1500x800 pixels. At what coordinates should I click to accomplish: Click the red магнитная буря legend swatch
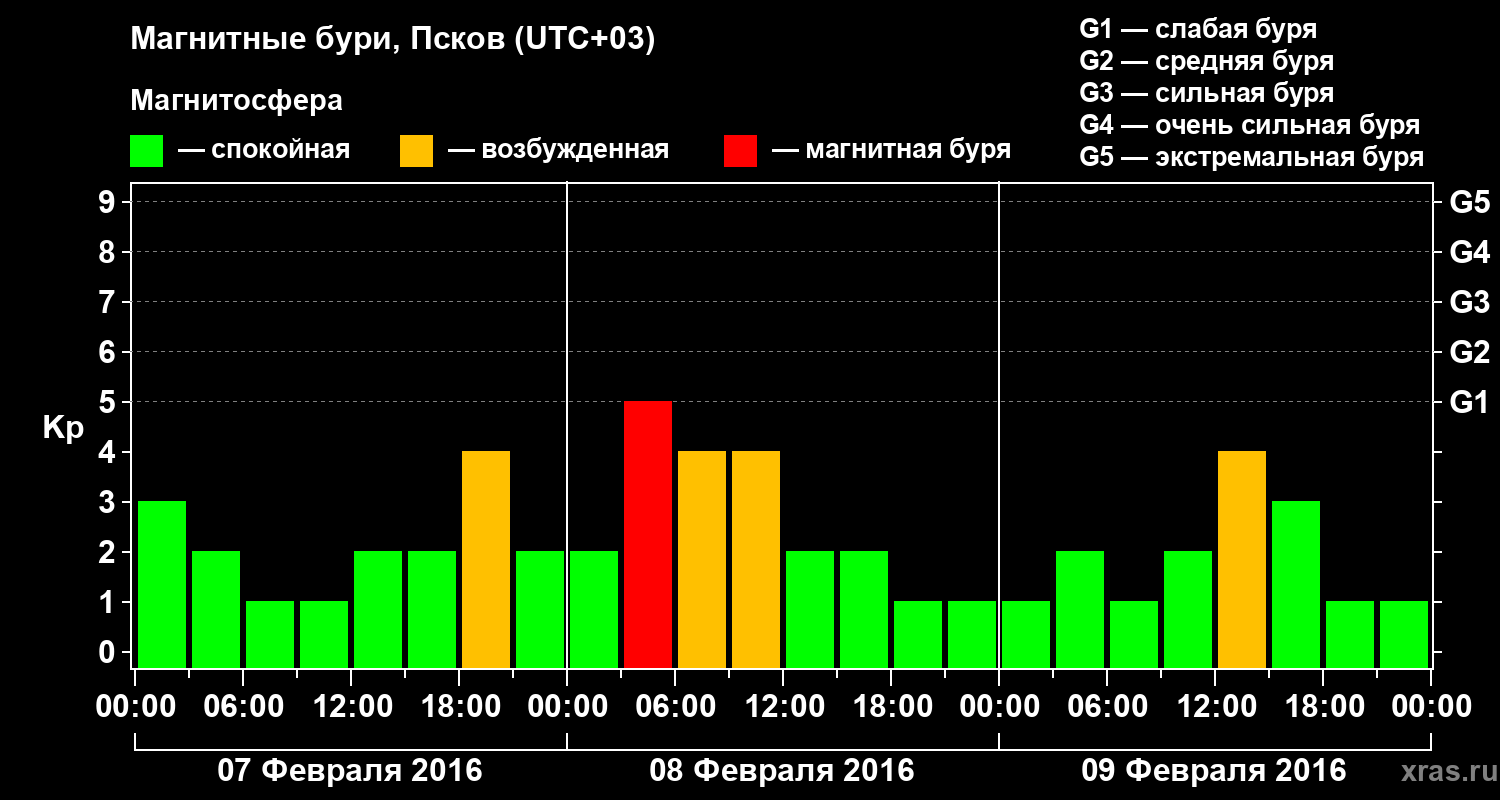740,151
